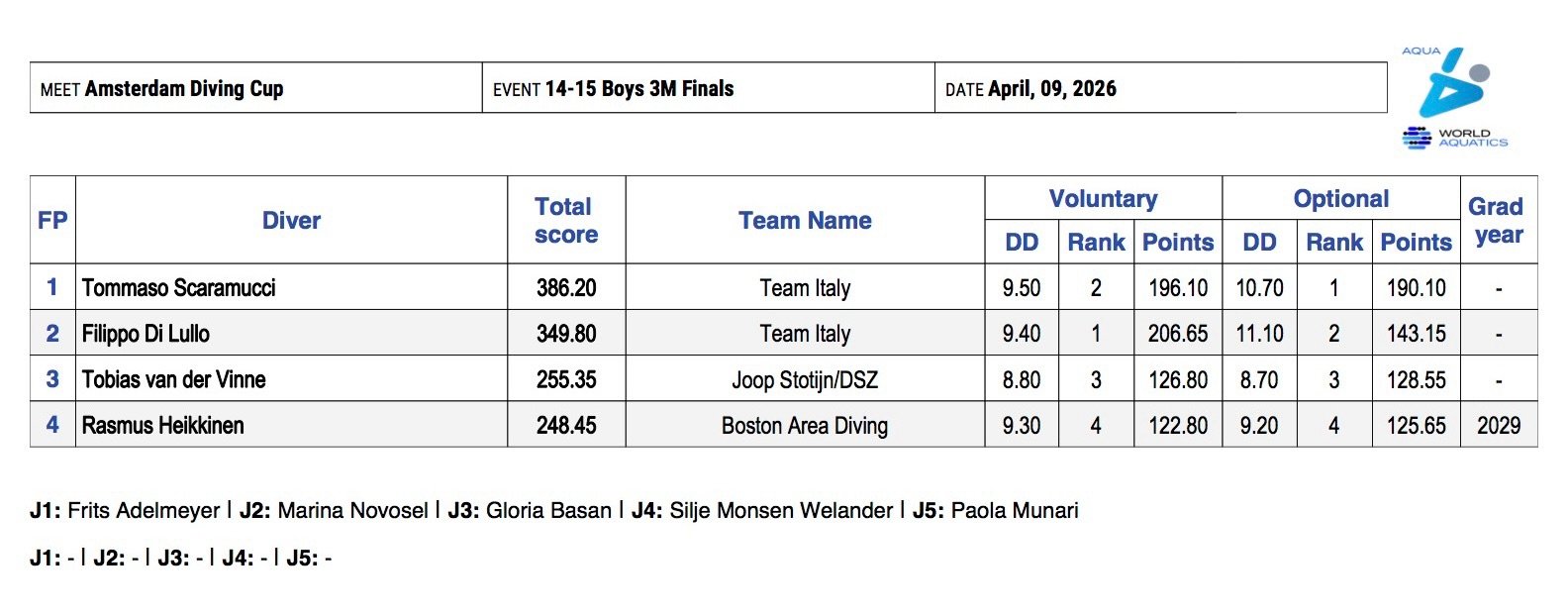Screen dimensions: 1568x615
Task: Select the Team Name column header
Action: (x=805, y=221)
